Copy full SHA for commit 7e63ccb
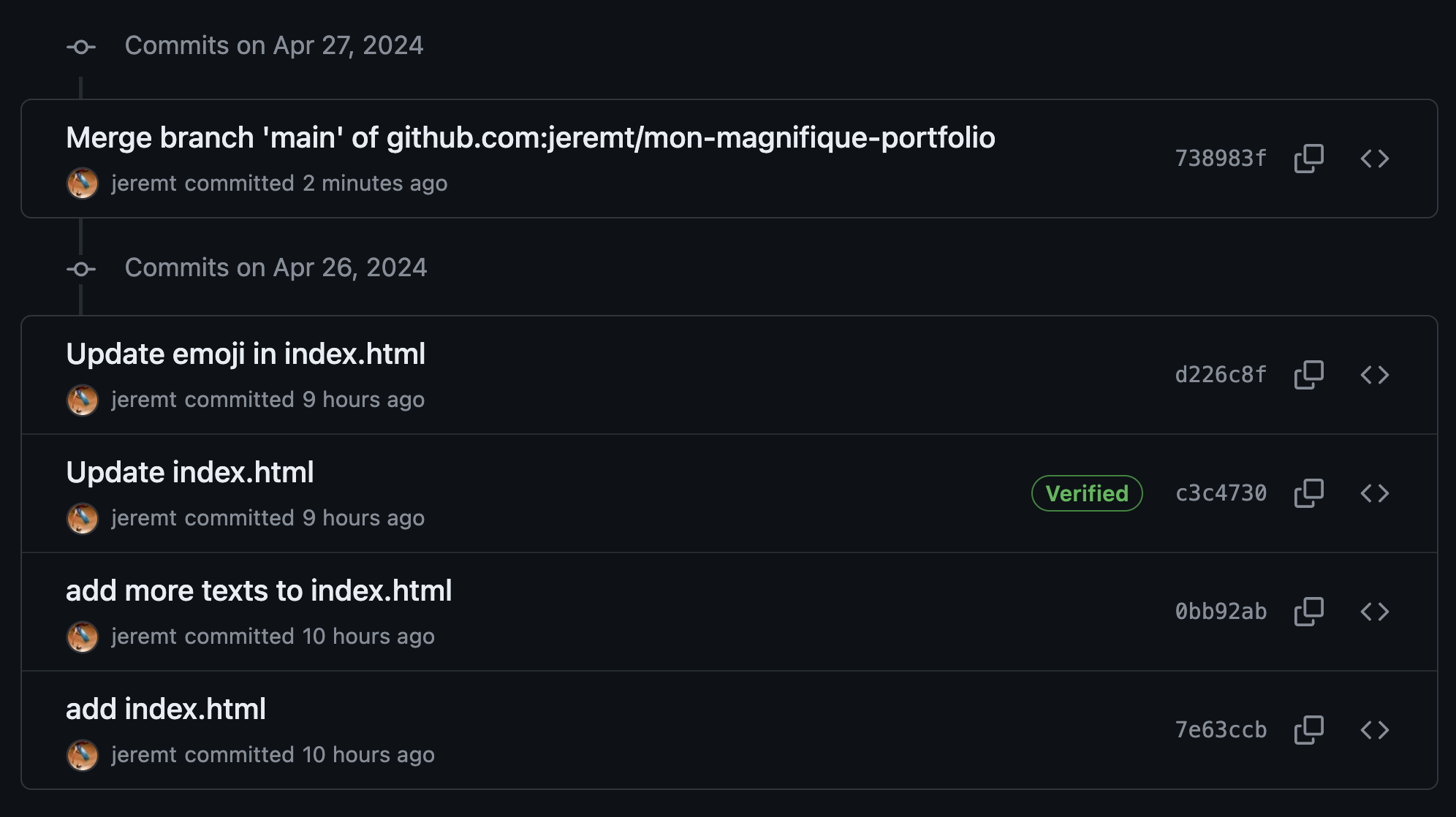This screenshot has width=1456, height=817. 1308,730
